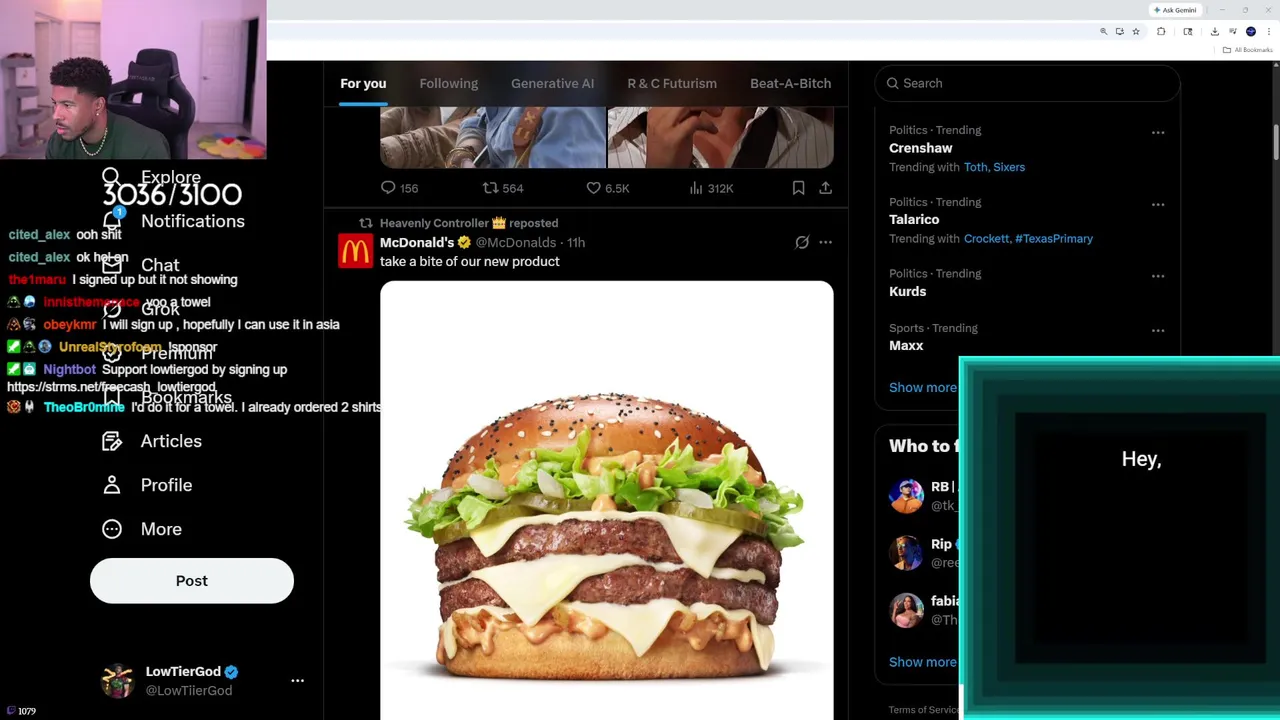Open the Sixers trending link
The image size is (1280, 720).
tap(1009, 167)
